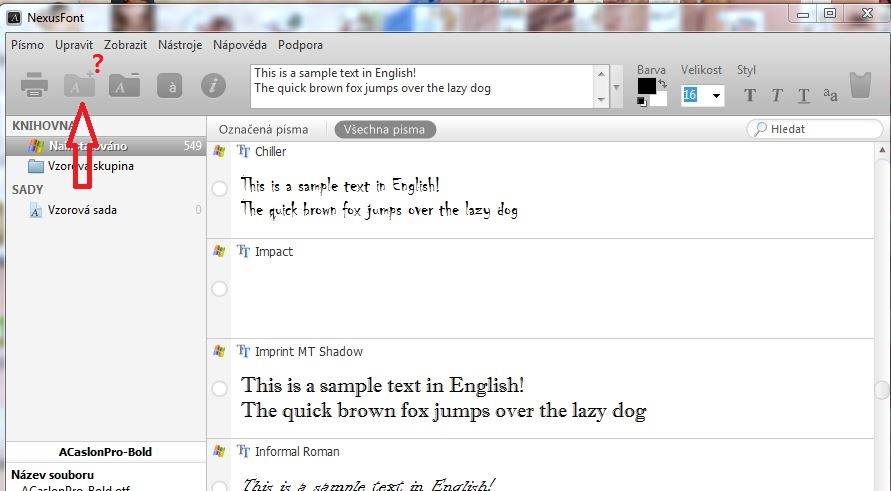
Task: Click Windows flag icon beside Impact
Action: click(219, 251)
